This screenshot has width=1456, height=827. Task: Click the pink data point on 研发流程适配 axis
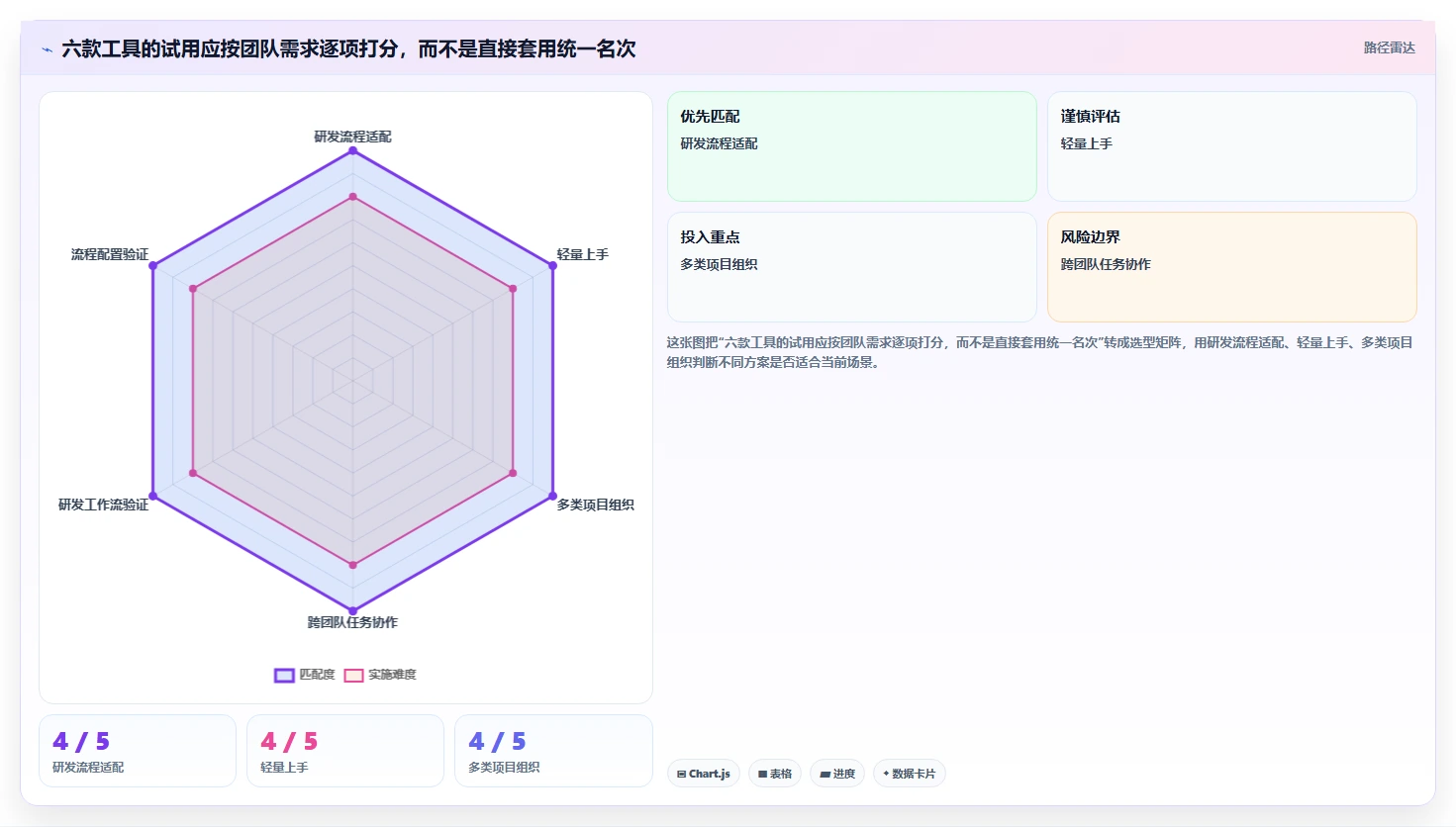coord(352,197)
